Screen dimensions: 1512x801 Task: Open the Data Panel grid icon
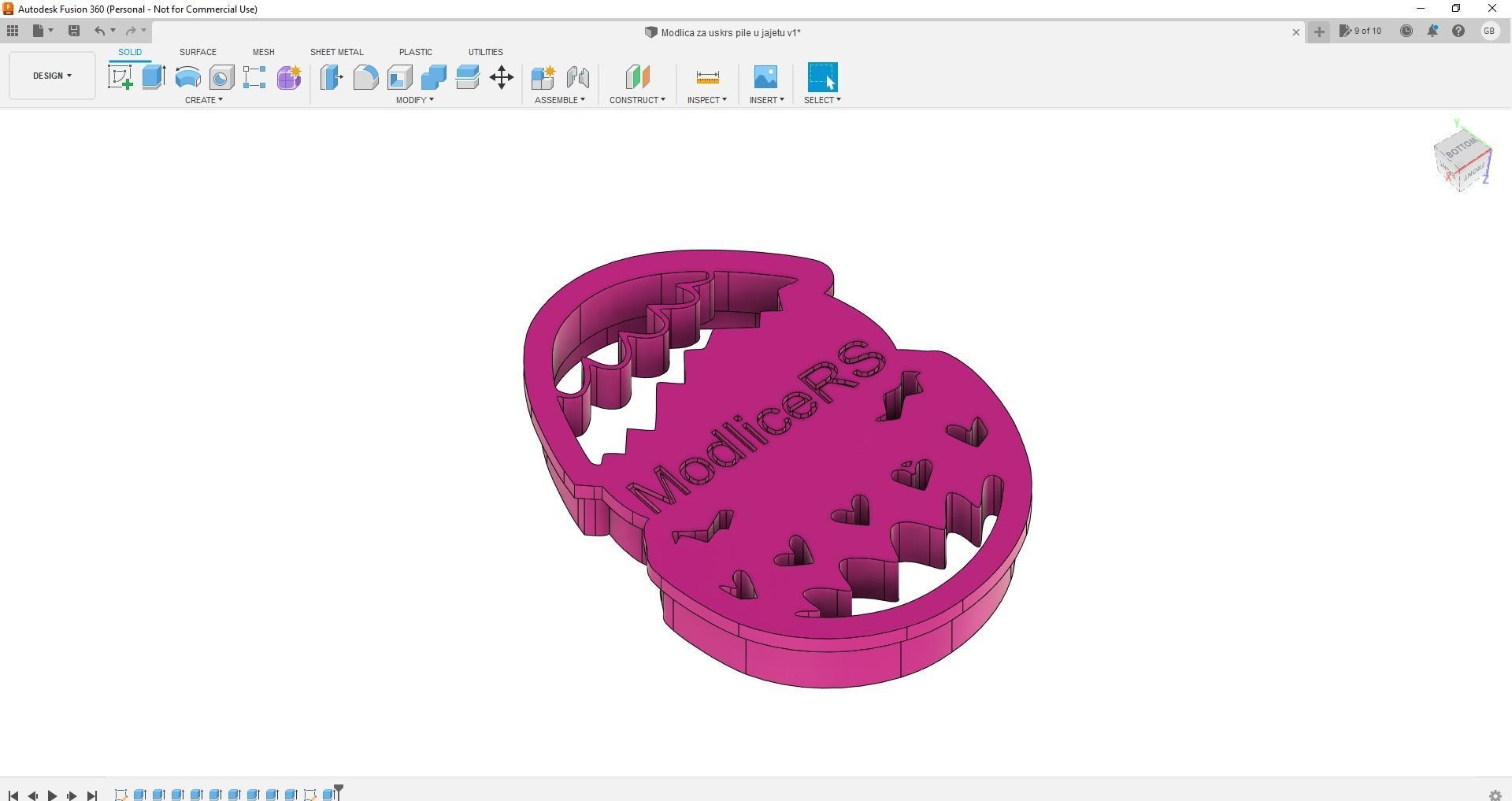tap(13, 31)
